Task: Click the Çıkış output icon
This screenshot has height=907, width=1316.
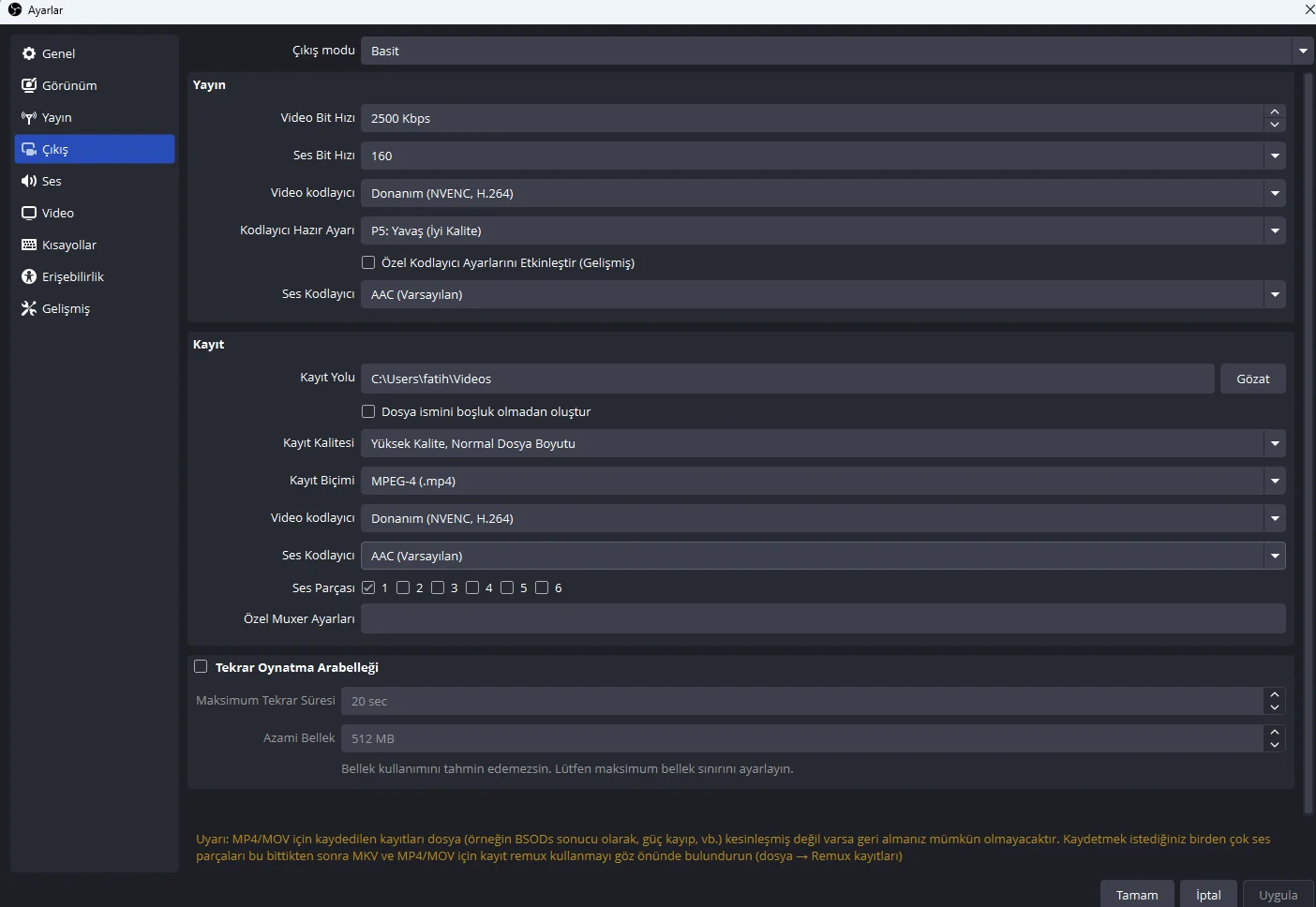Action: (29, 149)
